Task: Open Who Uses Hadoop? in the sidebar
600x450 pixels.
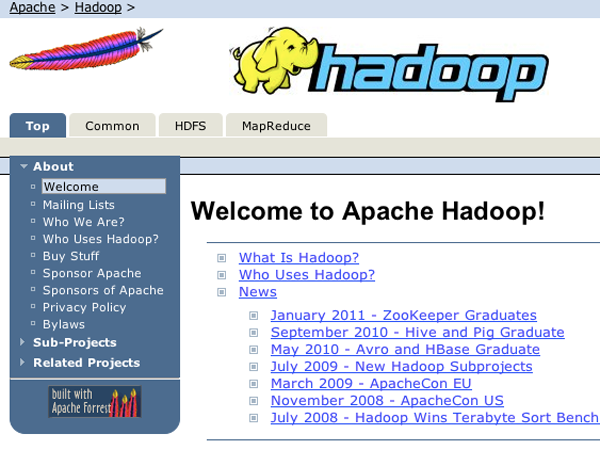Action: point(101,239)
